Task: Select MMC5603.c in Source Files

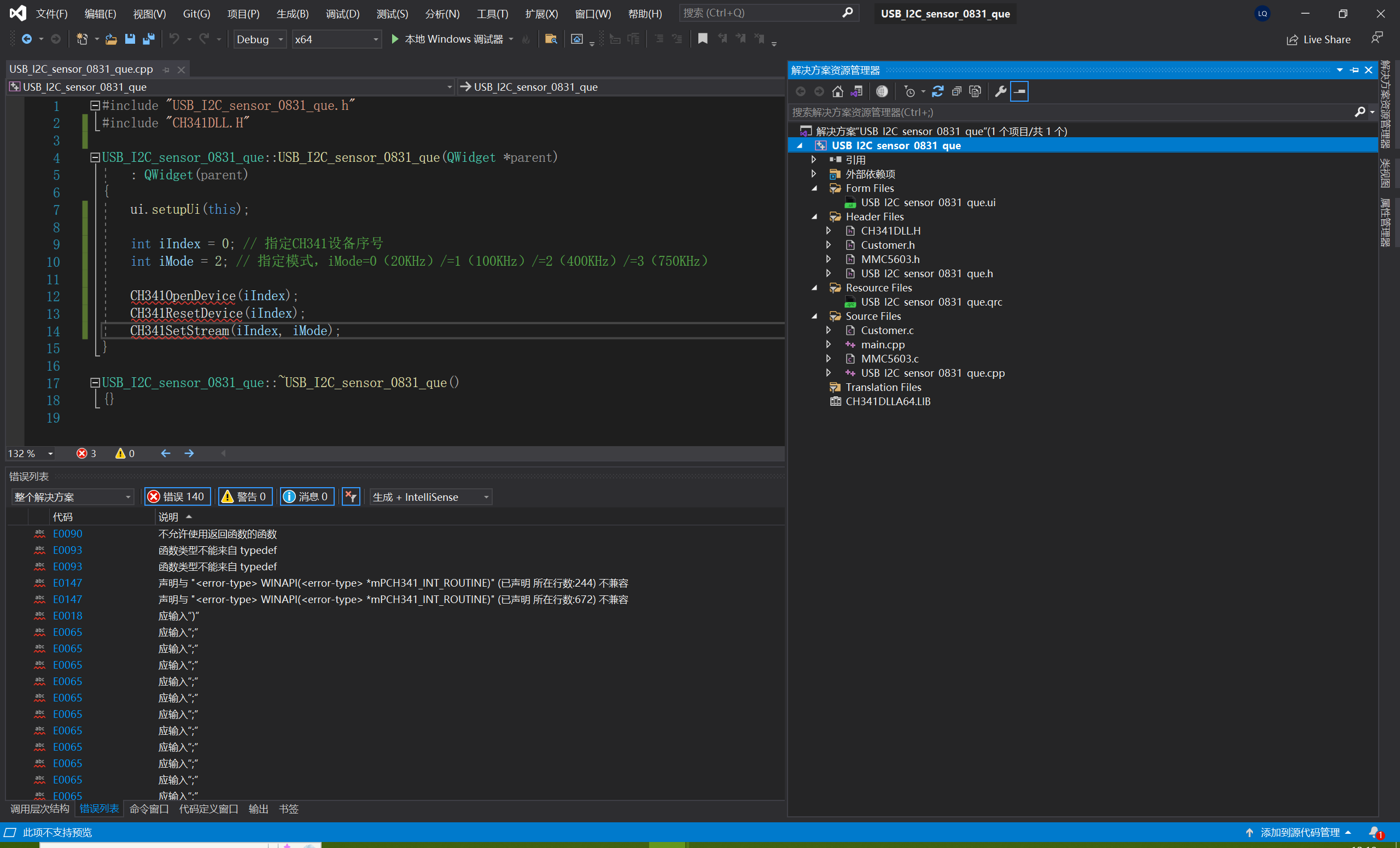Action: [x=889, y=359]
